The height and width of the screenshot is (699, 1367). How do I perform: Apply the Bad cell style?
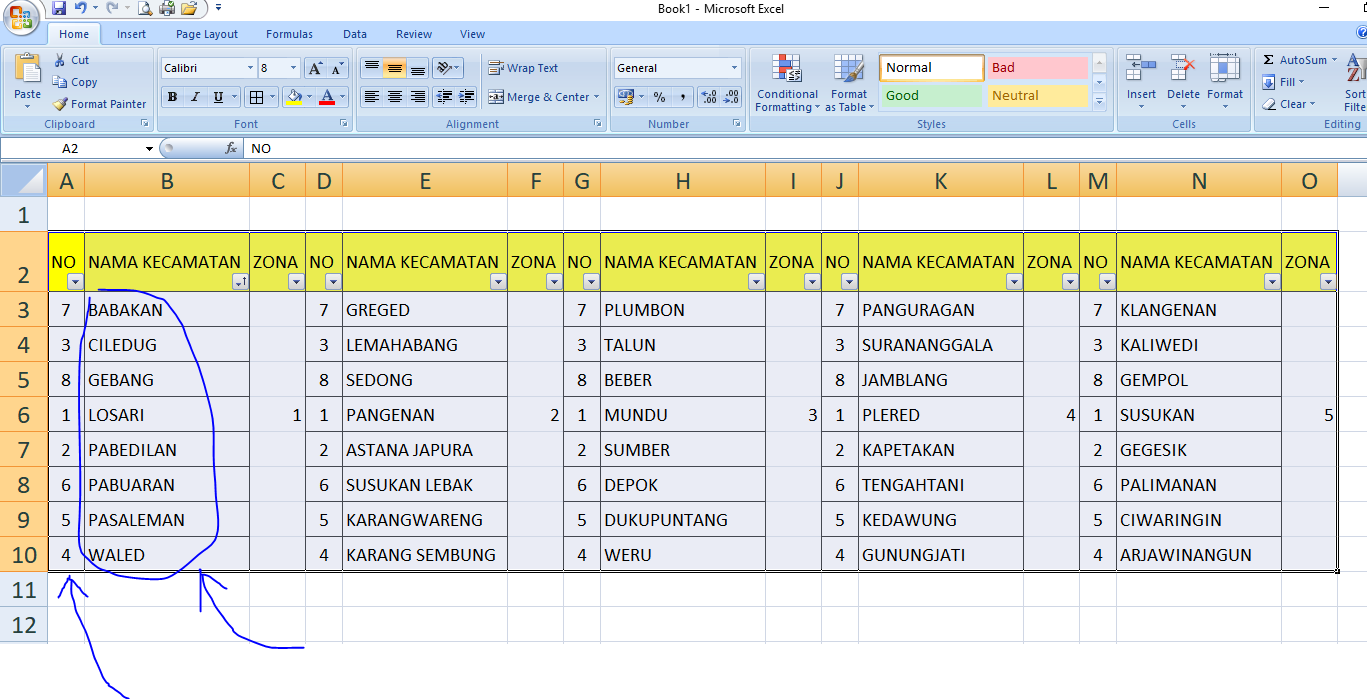click(1038, 68)
